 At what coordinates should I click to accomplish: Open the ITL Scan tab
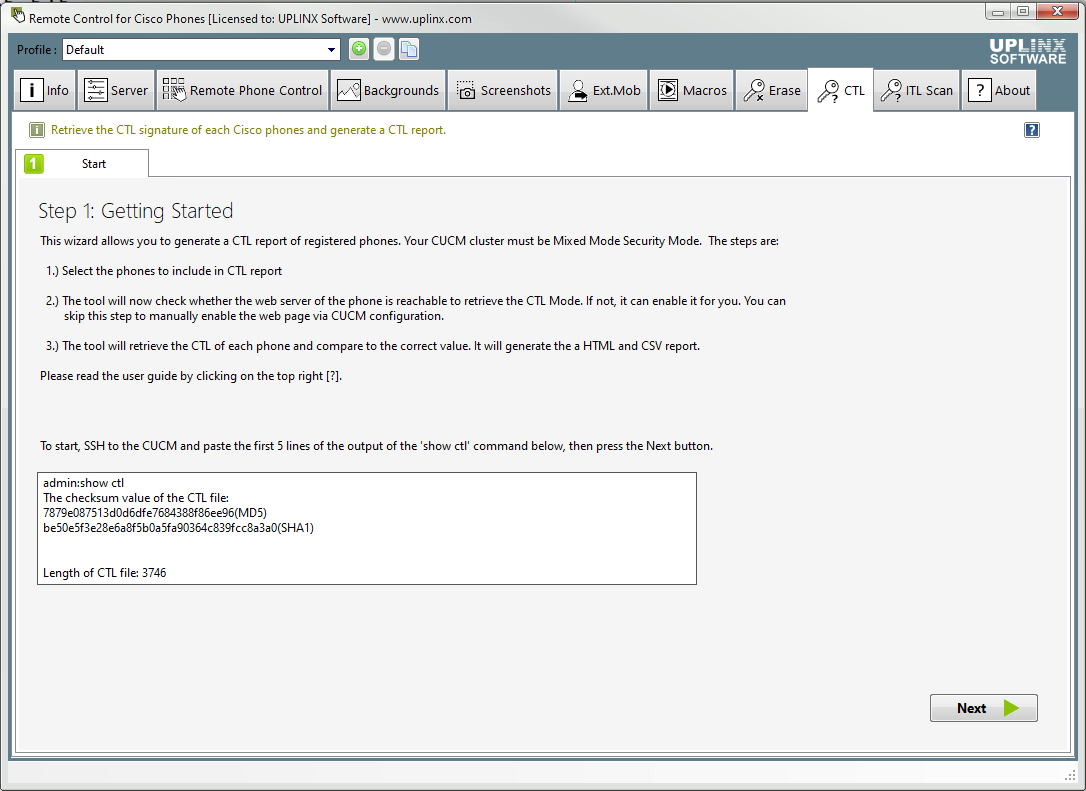[917, 90]
